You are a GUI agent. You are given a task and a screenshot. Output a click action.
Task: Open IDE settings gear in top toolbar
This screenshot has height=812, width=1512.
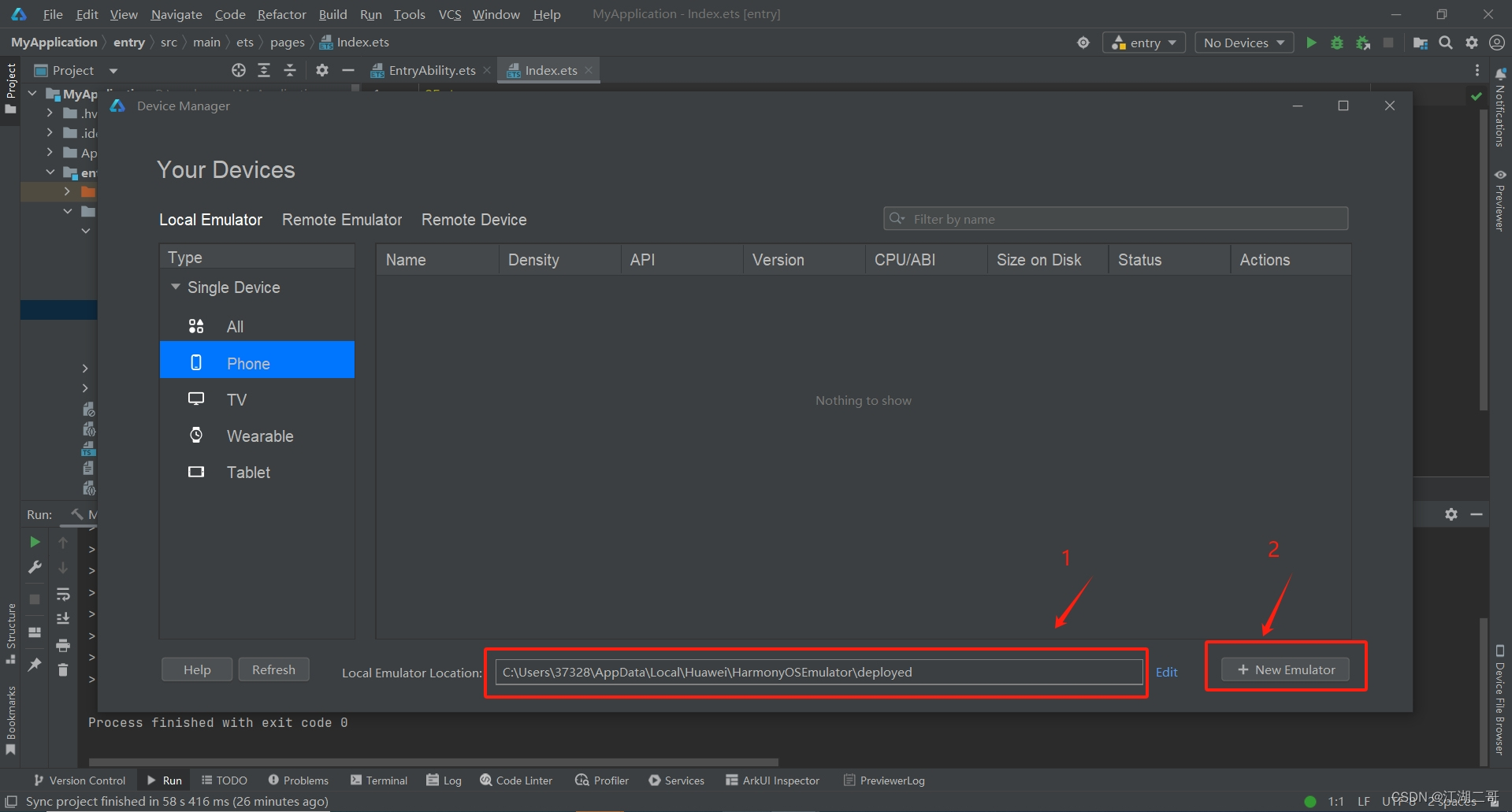[x=1472, y=43]
